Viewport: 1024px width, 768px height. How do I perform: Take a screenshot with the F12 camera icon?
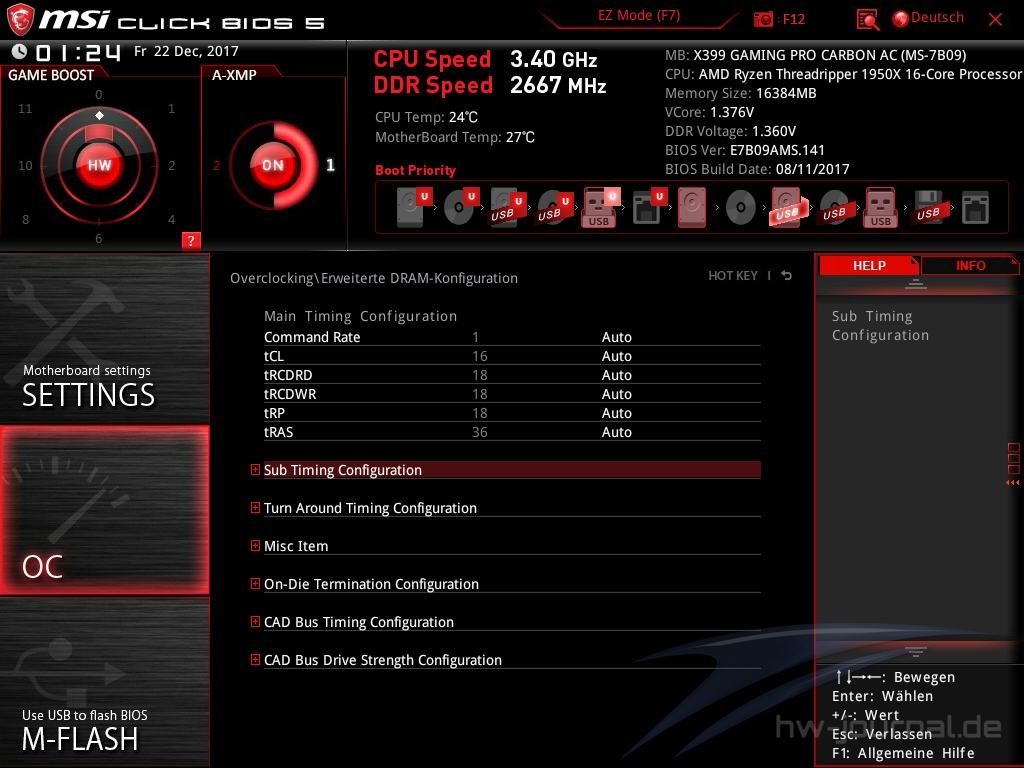[763, 19]
